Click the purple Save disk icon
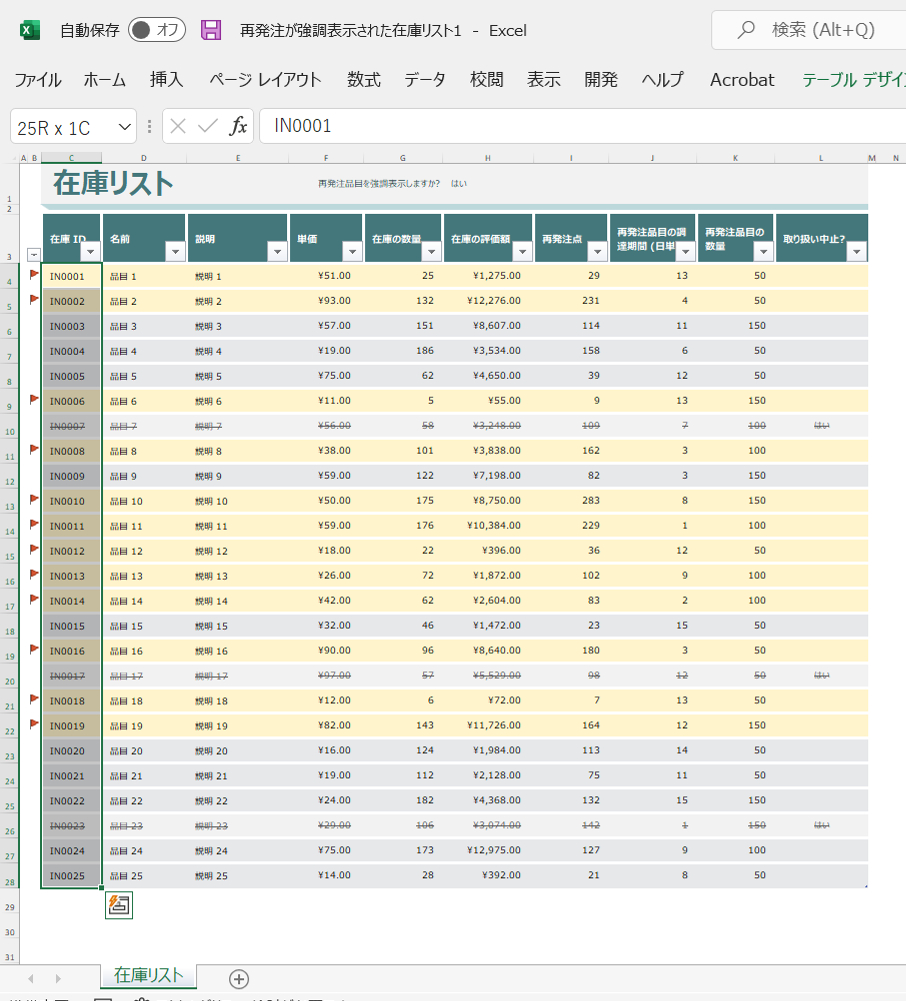 (x=211, y=30)
